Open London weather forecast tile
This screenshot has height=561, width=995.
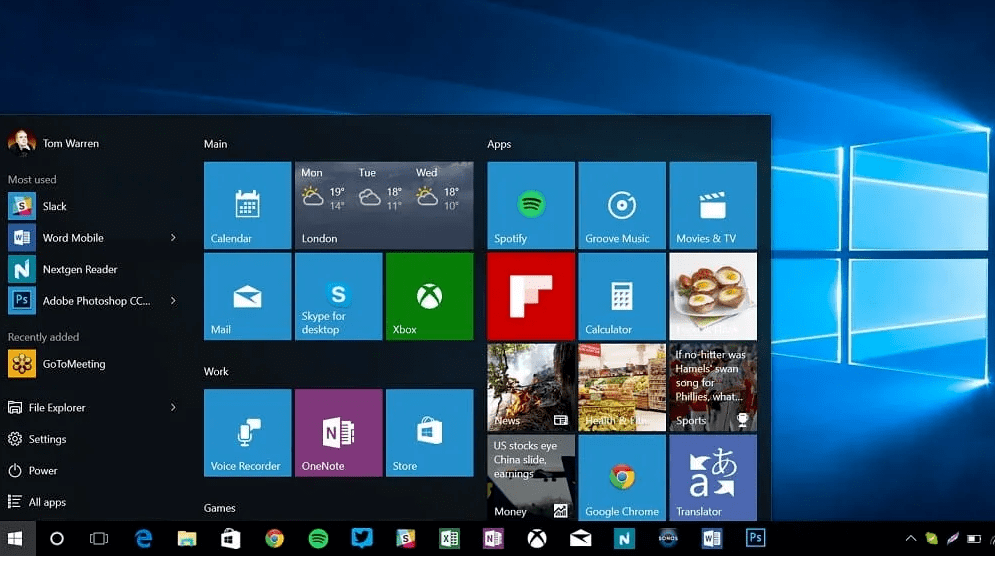coord(384,205)
